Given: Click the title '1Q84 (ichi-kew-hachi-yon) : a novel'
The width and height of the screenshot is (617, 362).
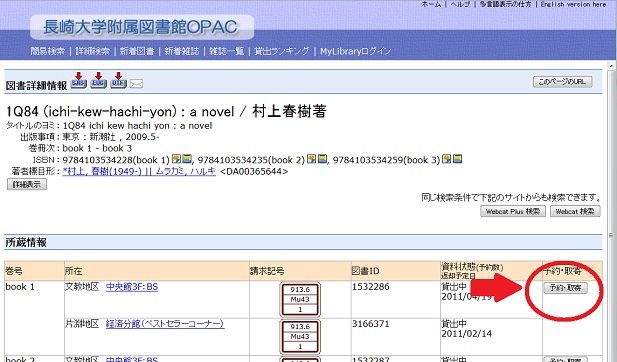Looking at the screenshot, I should click(x=120, y=112).
